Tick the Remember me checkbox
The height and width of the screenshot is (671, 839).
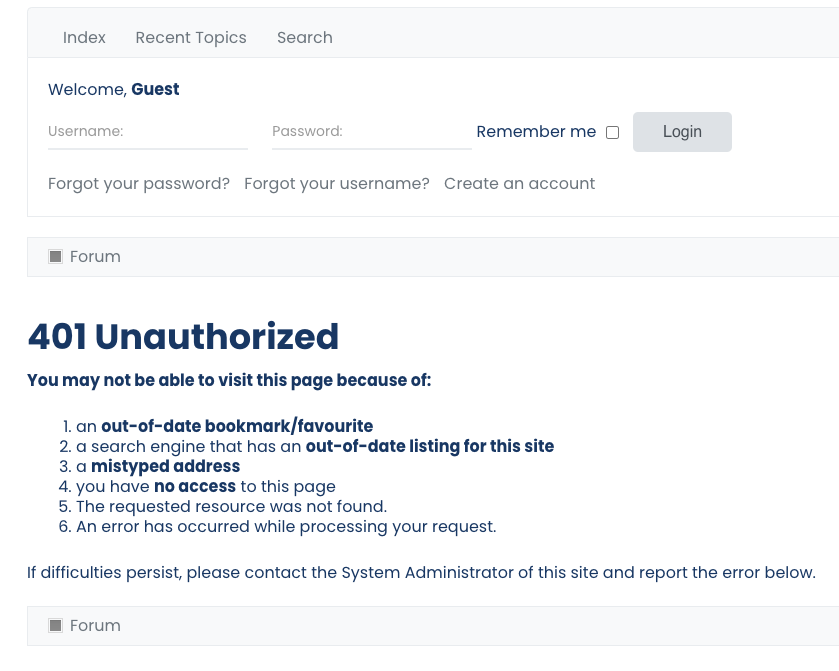click(x=613, y=132)
